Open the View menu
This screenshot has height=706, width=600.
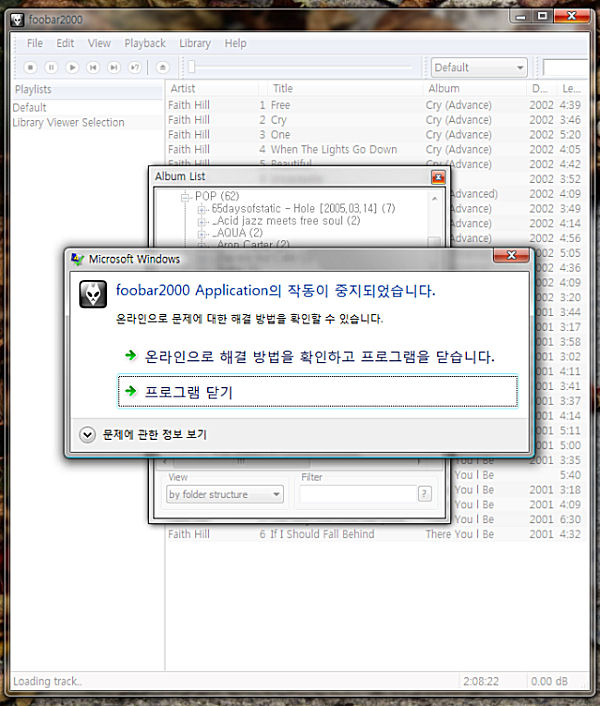point(99,43)
